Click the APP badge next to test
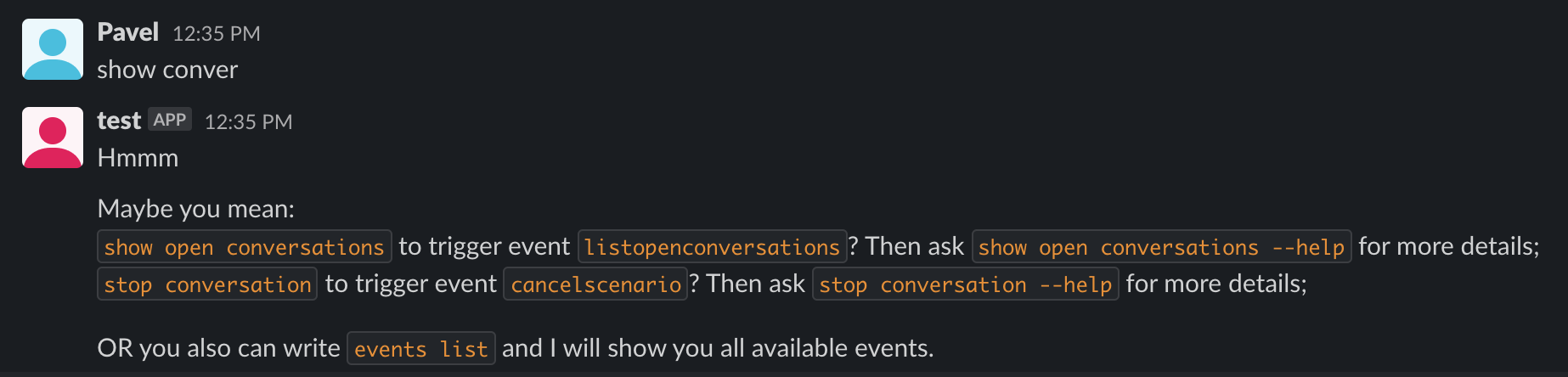This screenshot has height=377, width=1568. pos(170,120)
